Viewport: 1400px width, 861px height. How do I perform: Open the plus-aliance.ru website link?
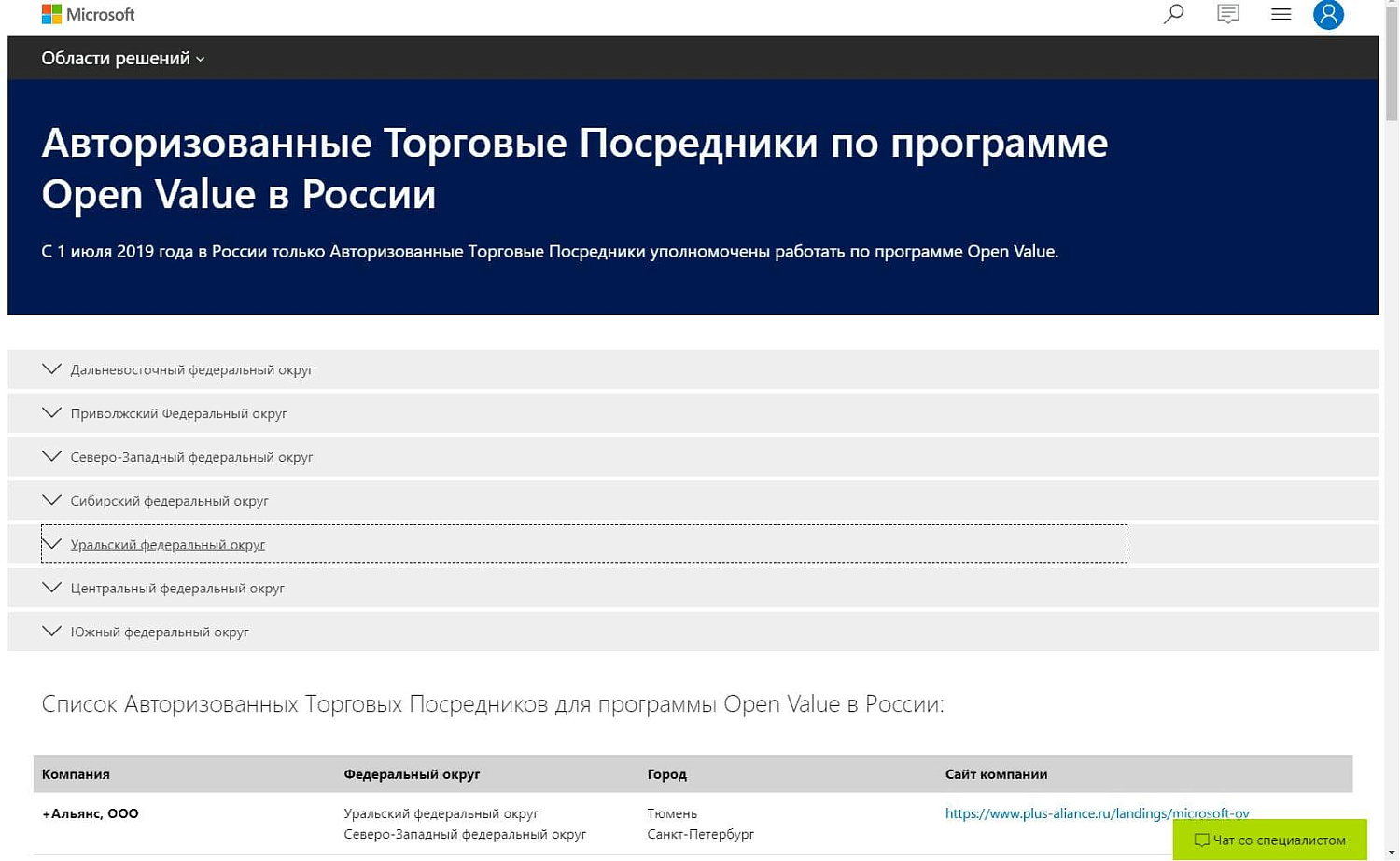pos(1098,812)
